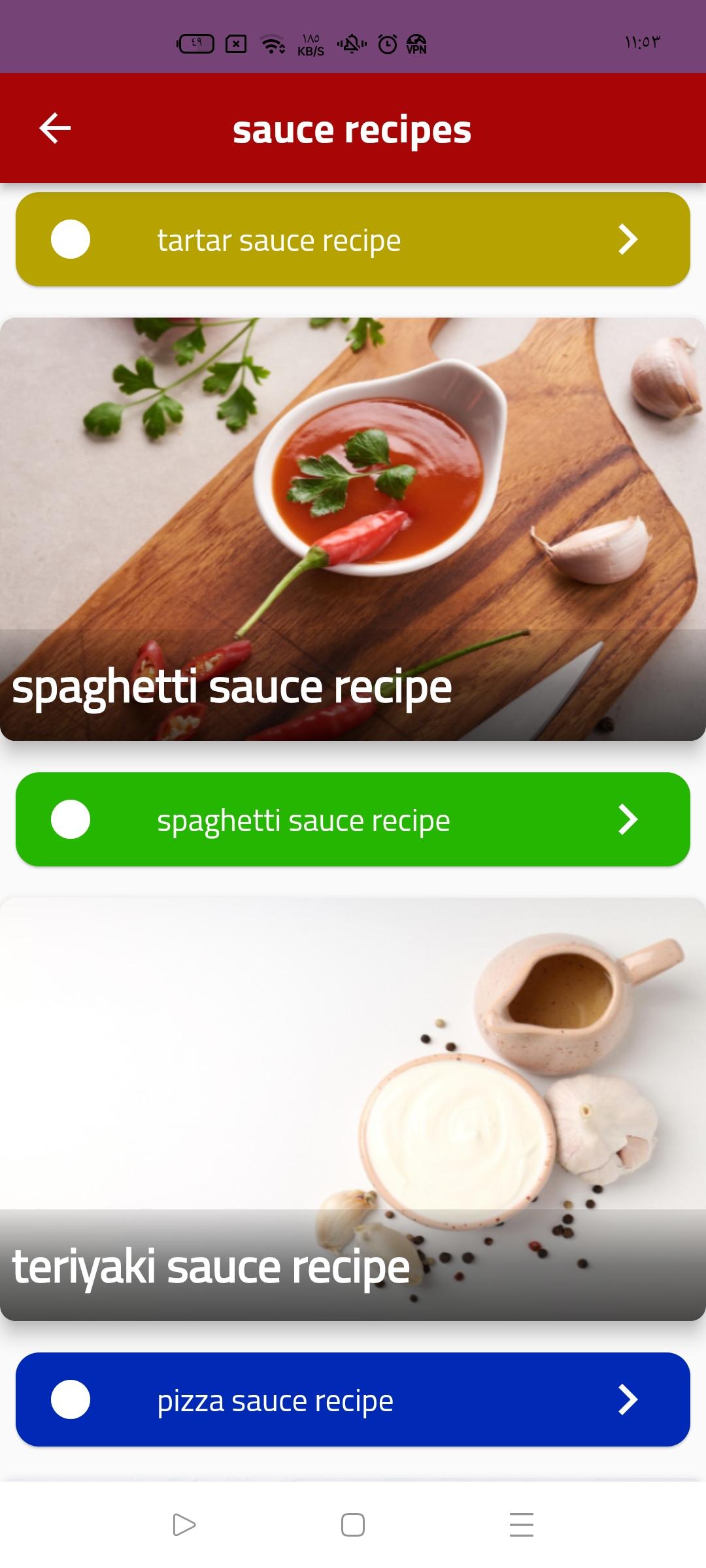
Task: Expand spaghetti sauce recipe via green chevron
Action: click(628, 819)
